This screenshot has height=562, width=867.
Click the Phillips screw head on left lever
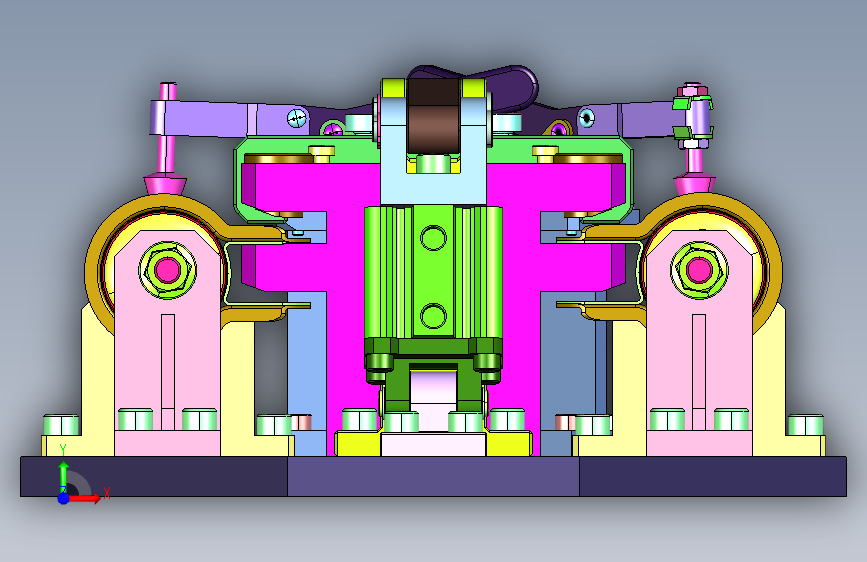[297, 118]
